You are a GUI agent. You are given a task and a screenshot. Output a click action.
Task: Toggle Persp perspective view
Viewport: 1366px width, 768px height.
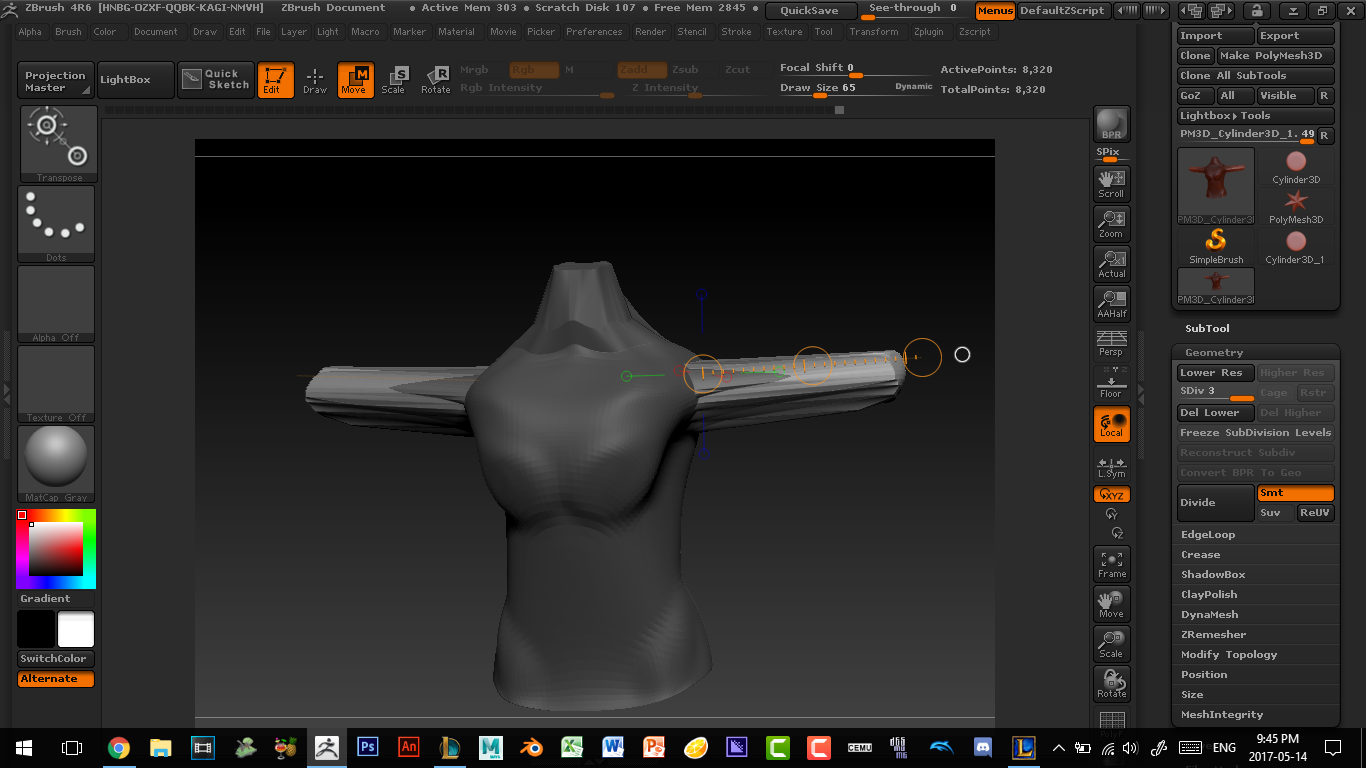click(x=1111, y=343)
